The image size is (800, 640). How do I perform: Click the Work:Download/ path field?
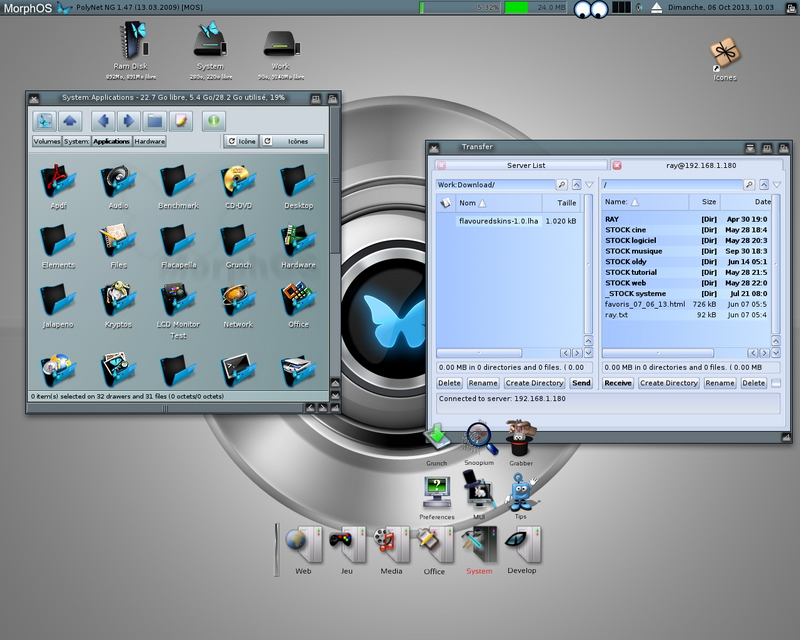pos(495,185)
